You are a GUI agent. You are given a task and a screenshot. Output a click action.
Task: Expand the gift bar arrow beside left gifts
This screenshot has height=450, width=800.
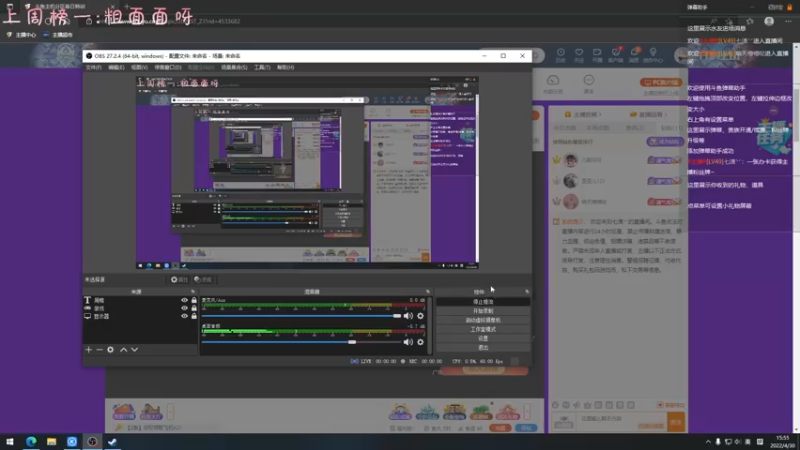coord(170,411)
